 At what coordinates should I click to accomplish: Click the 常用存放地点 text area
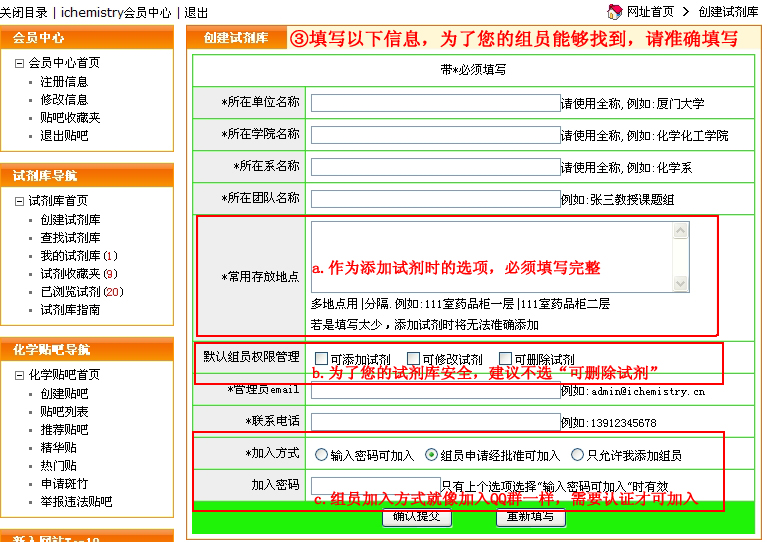click(490, 256)
